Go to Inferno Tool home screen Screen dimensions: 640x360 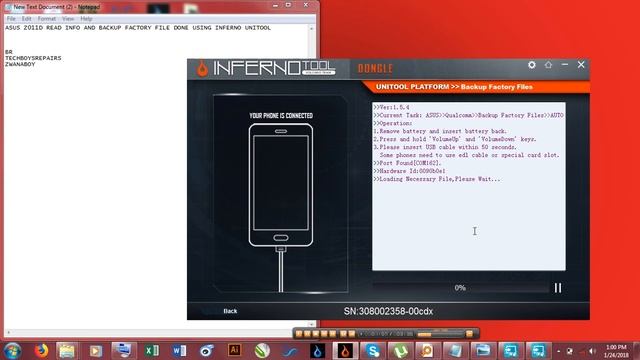(x=548, y=65)
